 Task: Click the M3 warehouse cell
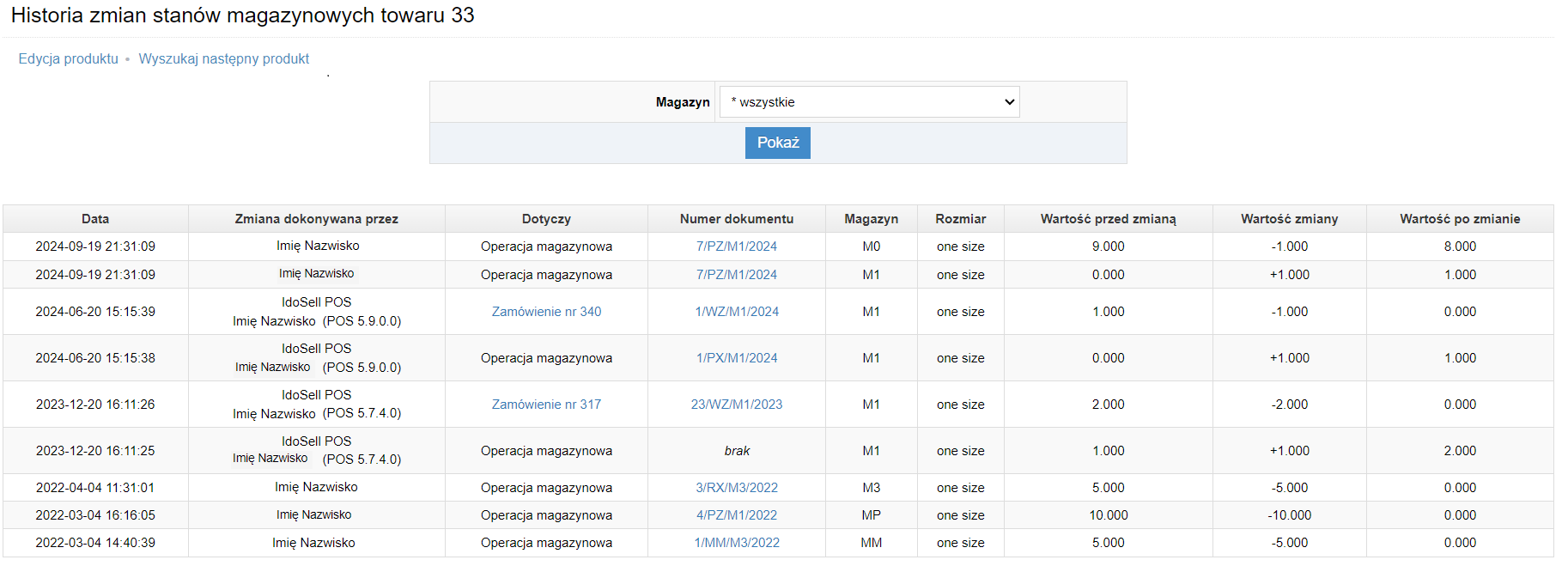click(x=872, y=488)
